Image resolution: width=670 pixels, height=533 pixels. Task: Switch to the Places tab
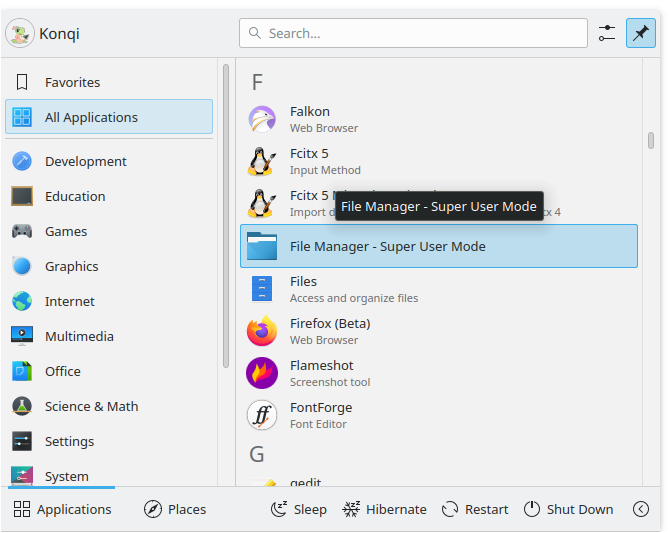point(175,509)
